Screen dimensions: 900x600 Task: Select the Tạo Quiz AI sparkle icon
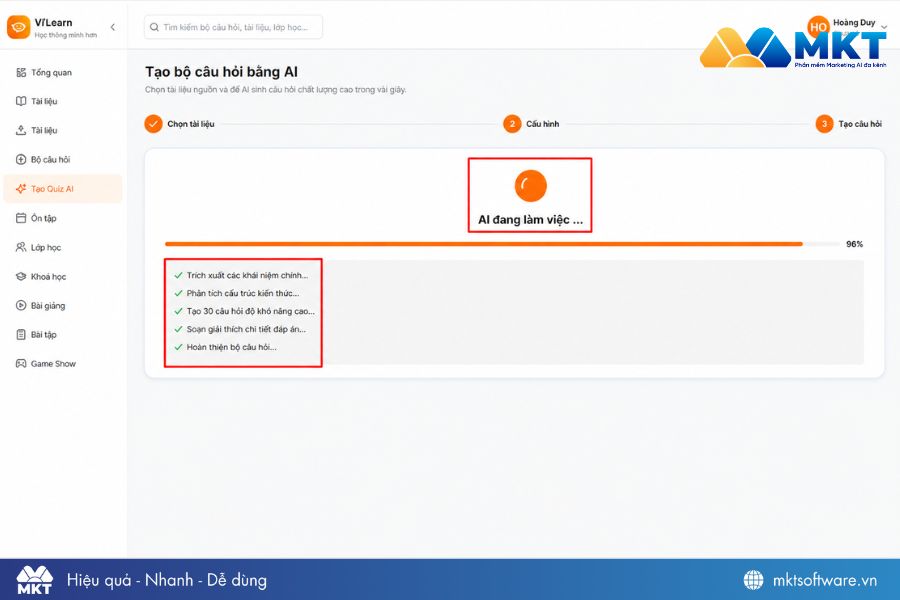coord(21,189)
